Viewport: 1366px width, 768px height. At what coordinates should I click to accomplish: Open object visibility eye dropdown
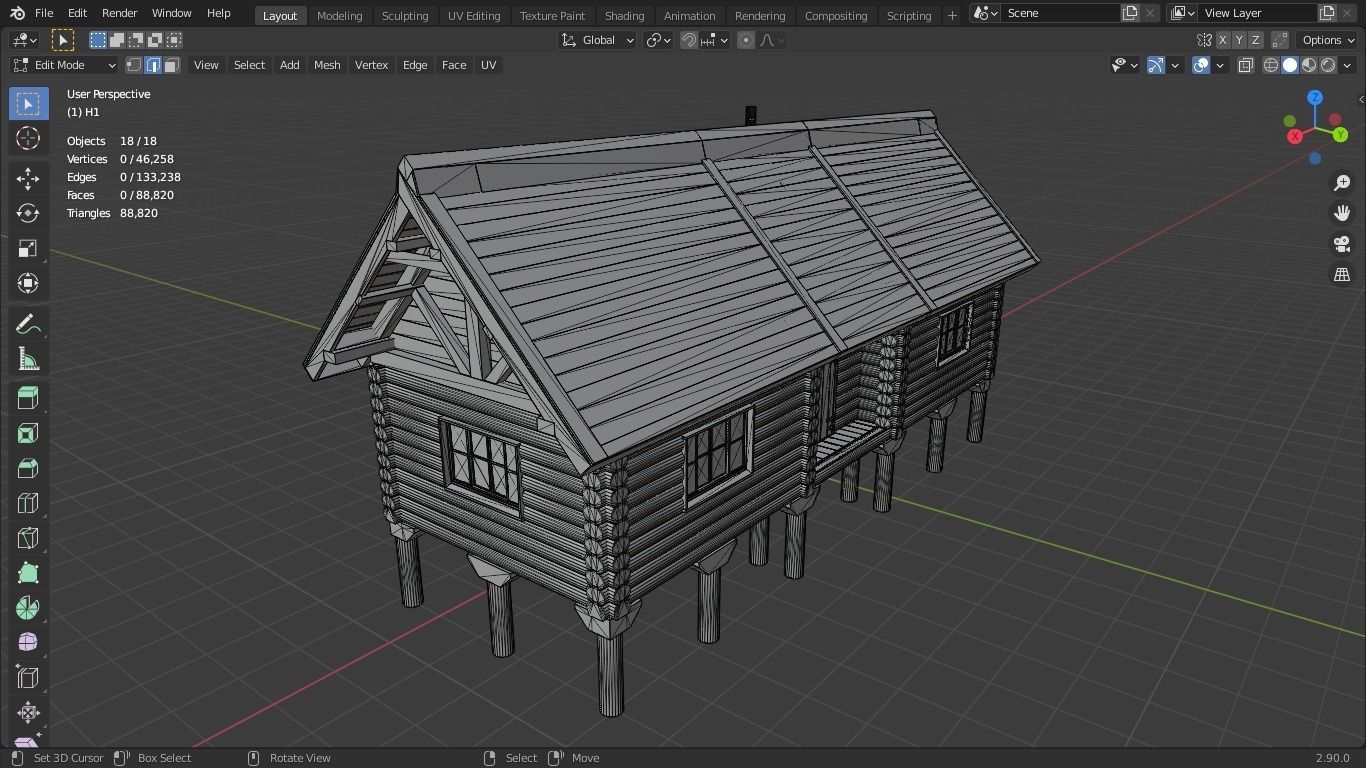tap(1125, 65)
